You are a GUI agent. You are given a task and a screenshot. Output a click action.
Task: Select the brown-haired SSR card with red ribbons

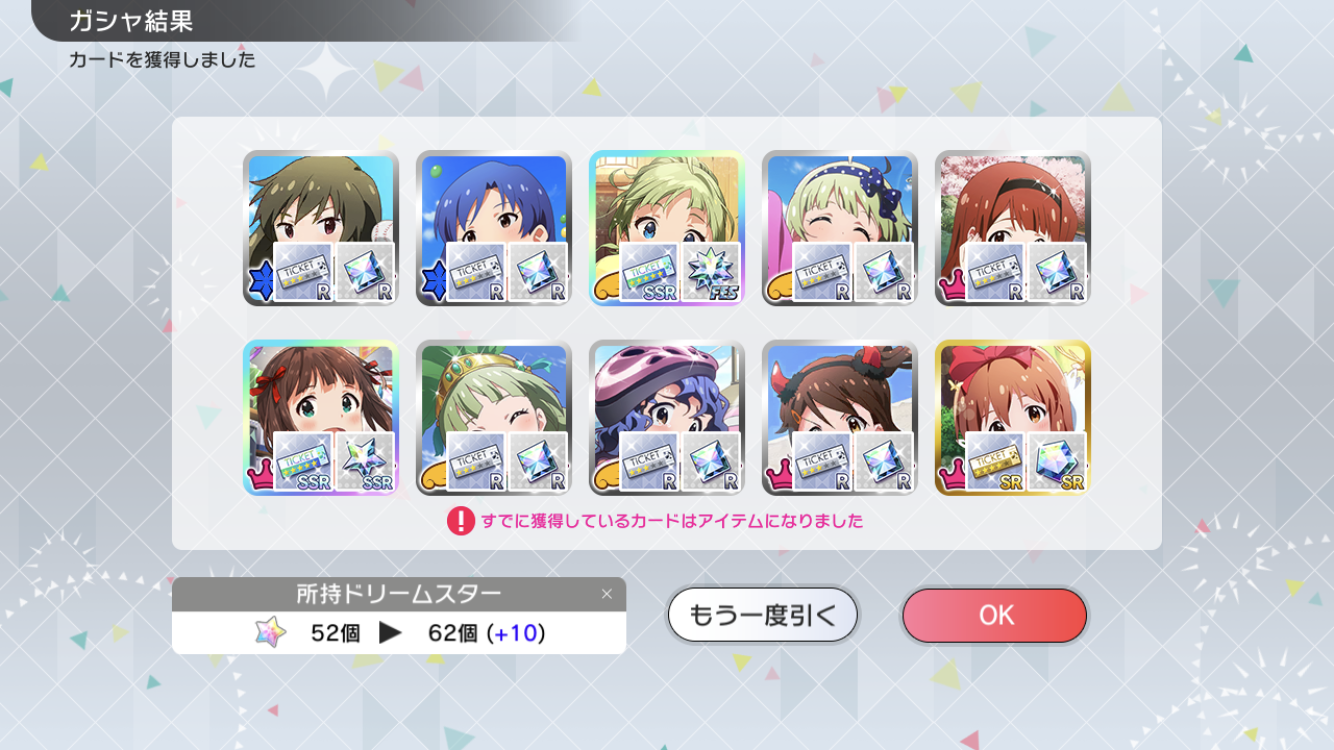point(320,417)
